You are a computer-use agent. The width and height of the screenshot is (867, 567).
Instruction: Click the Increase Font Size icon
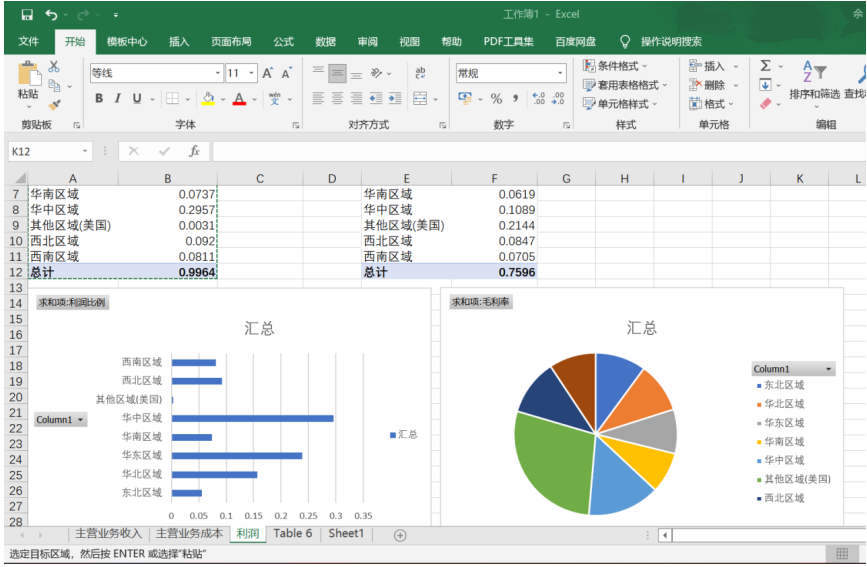[x=268, y=73]
